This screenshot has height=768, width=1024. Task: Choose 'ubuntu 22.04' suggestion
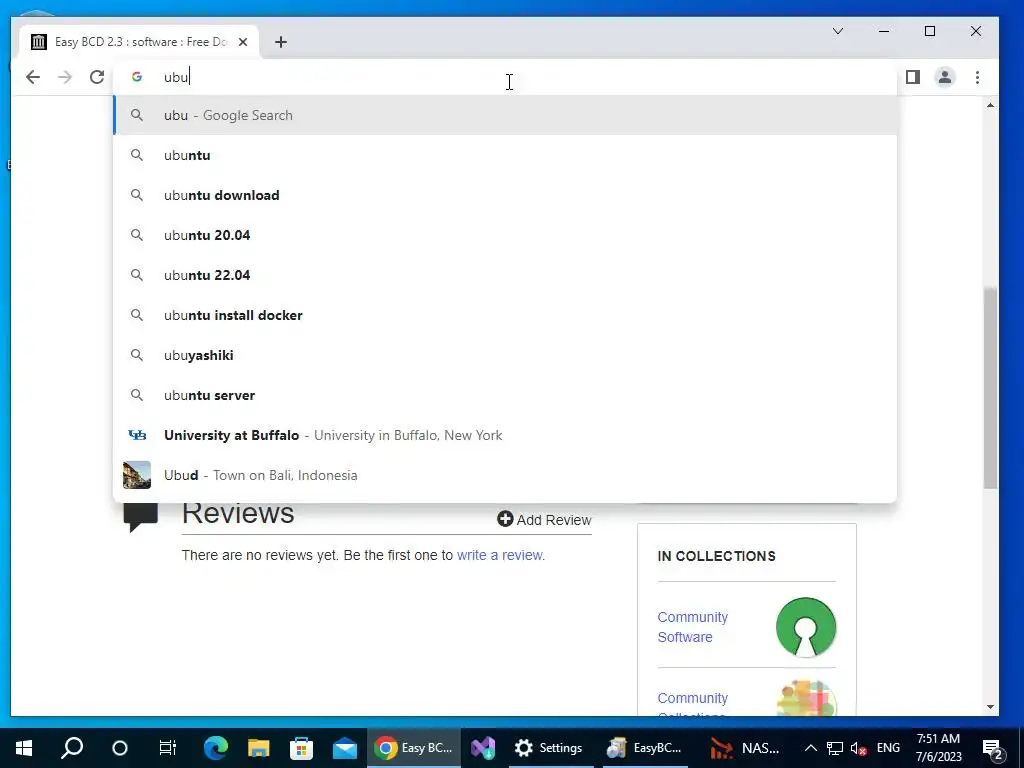505,275
